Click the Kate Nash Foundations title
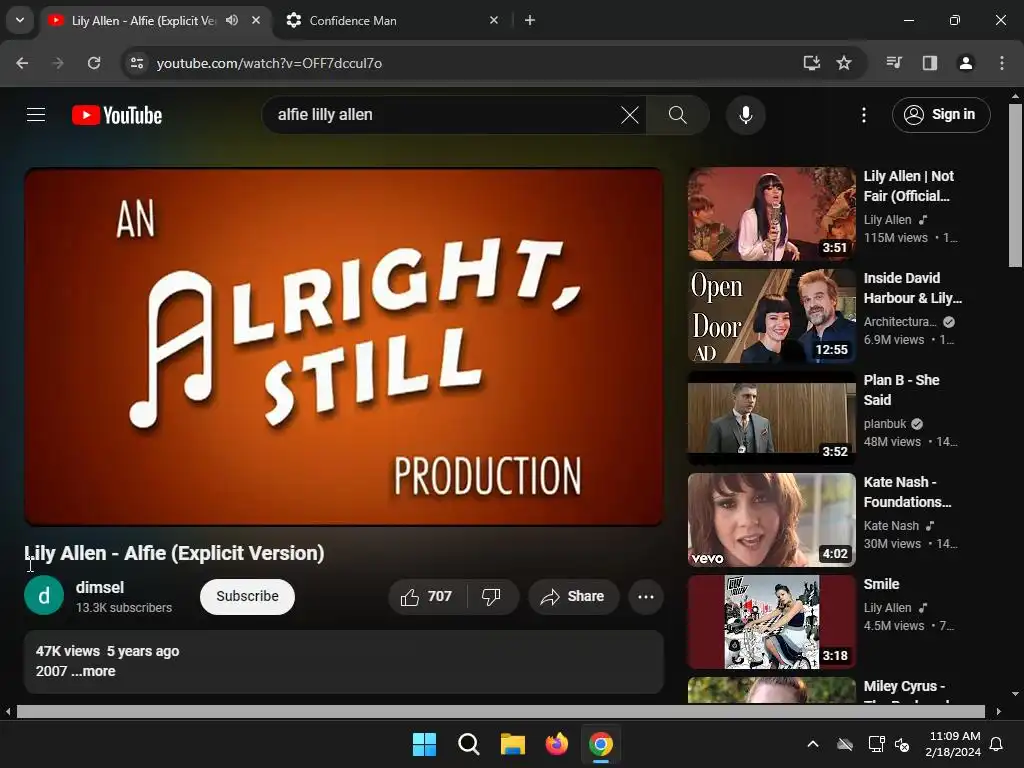 tap(907, 492)
